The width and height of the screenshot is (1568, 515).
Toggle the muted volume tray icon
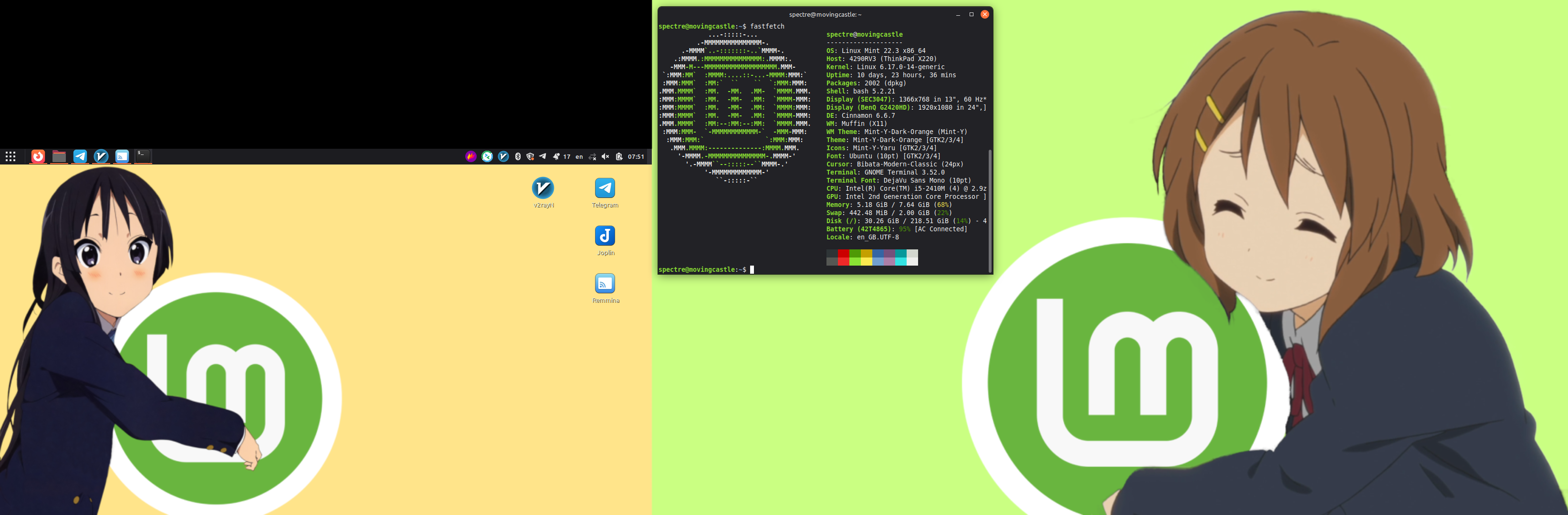[605, 157]
